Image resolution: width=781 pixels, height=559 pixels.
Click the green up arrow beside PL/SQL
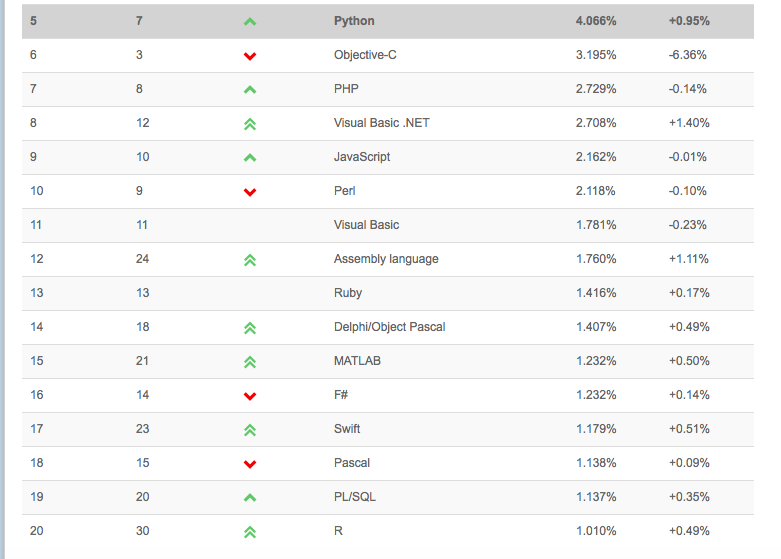[x=250, y=498]
